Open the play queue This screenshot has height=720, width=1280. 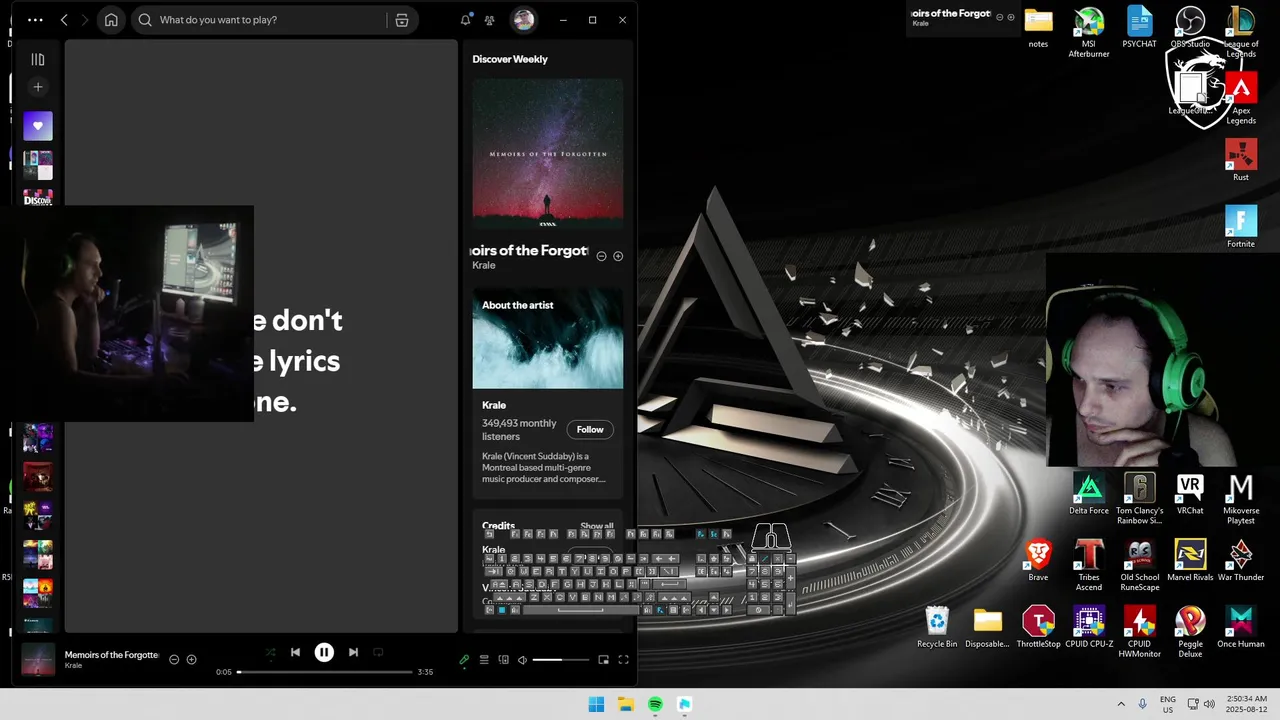484,660
